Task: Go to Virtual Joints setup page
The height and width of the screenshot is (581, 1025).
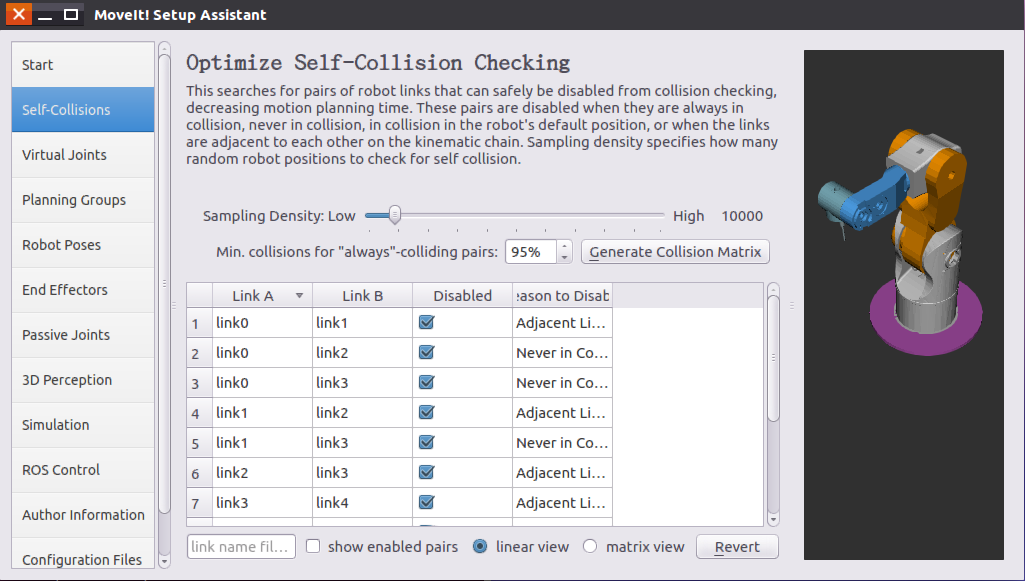Action: pyautogui.click(x=83, y=155)
